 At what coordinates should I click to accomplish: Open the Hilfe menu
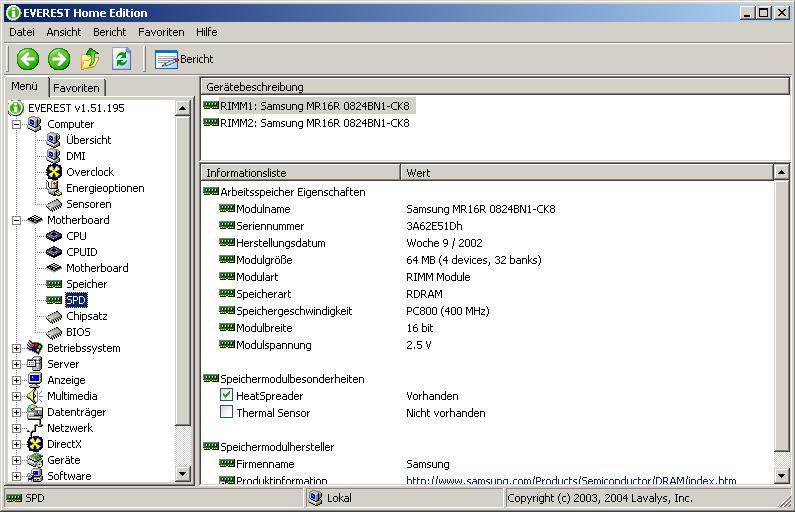(206, 32)
